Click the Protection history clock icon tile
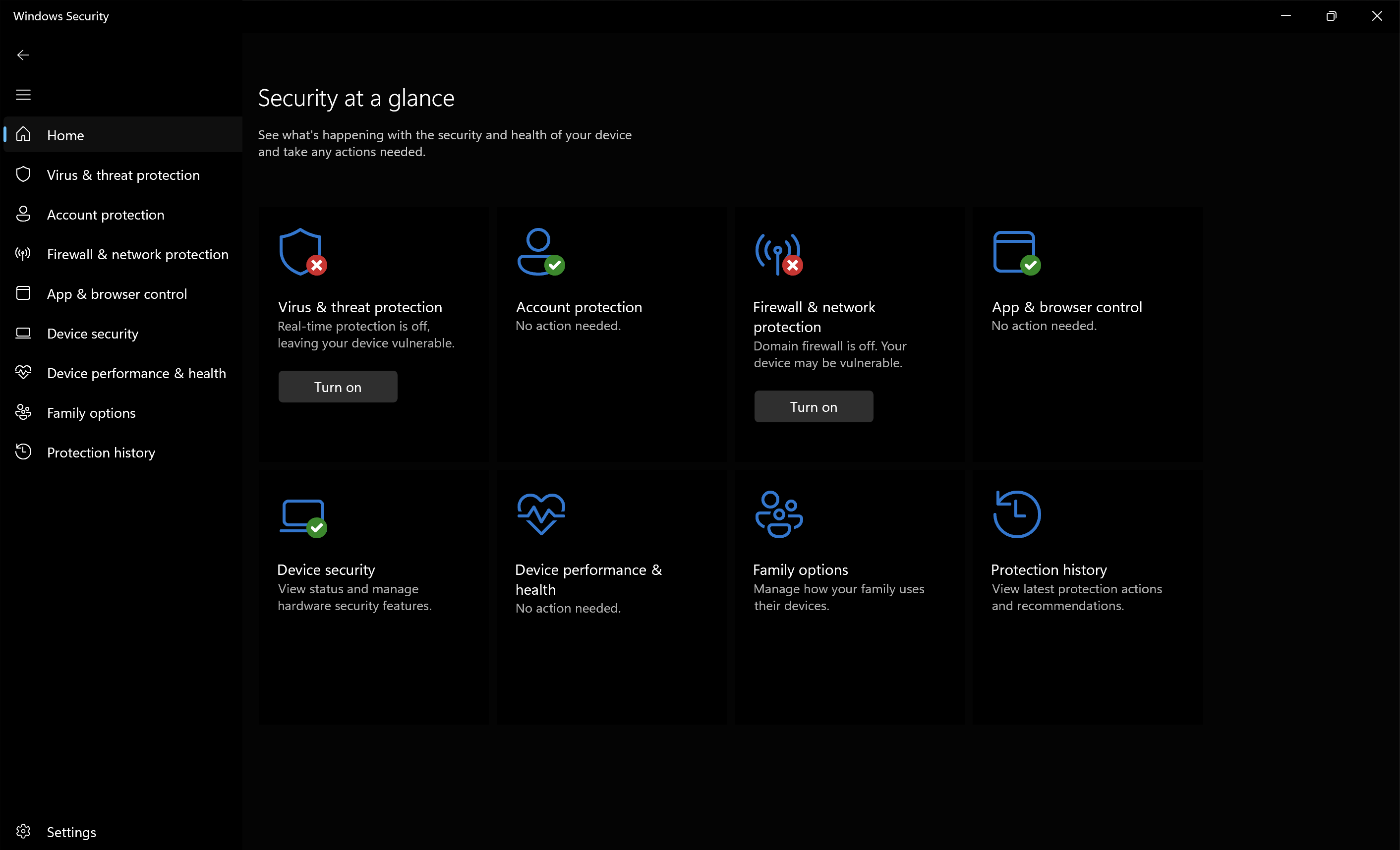The width and height of the screenshot is (1400, 850). 1016,514
